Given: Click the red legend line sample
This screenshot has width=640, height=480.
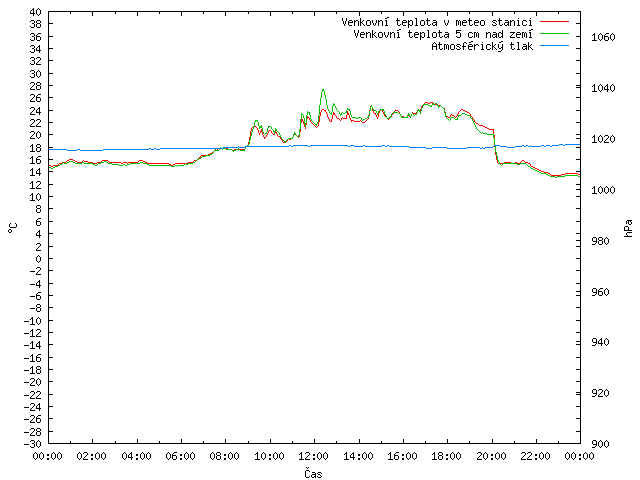Looking at the screenshot, I should [x=554, y=22].
